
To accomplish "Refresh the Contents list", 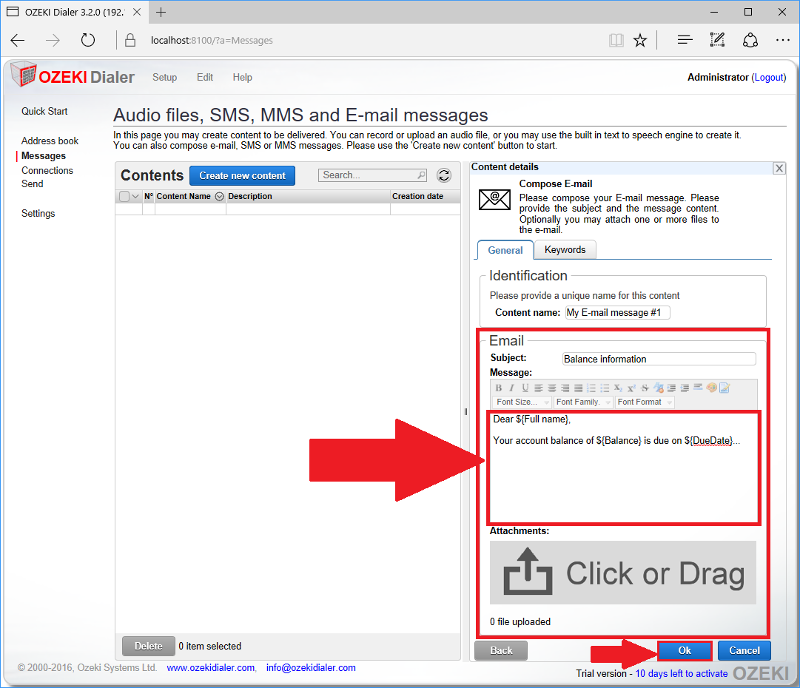I will click(445, 176).
